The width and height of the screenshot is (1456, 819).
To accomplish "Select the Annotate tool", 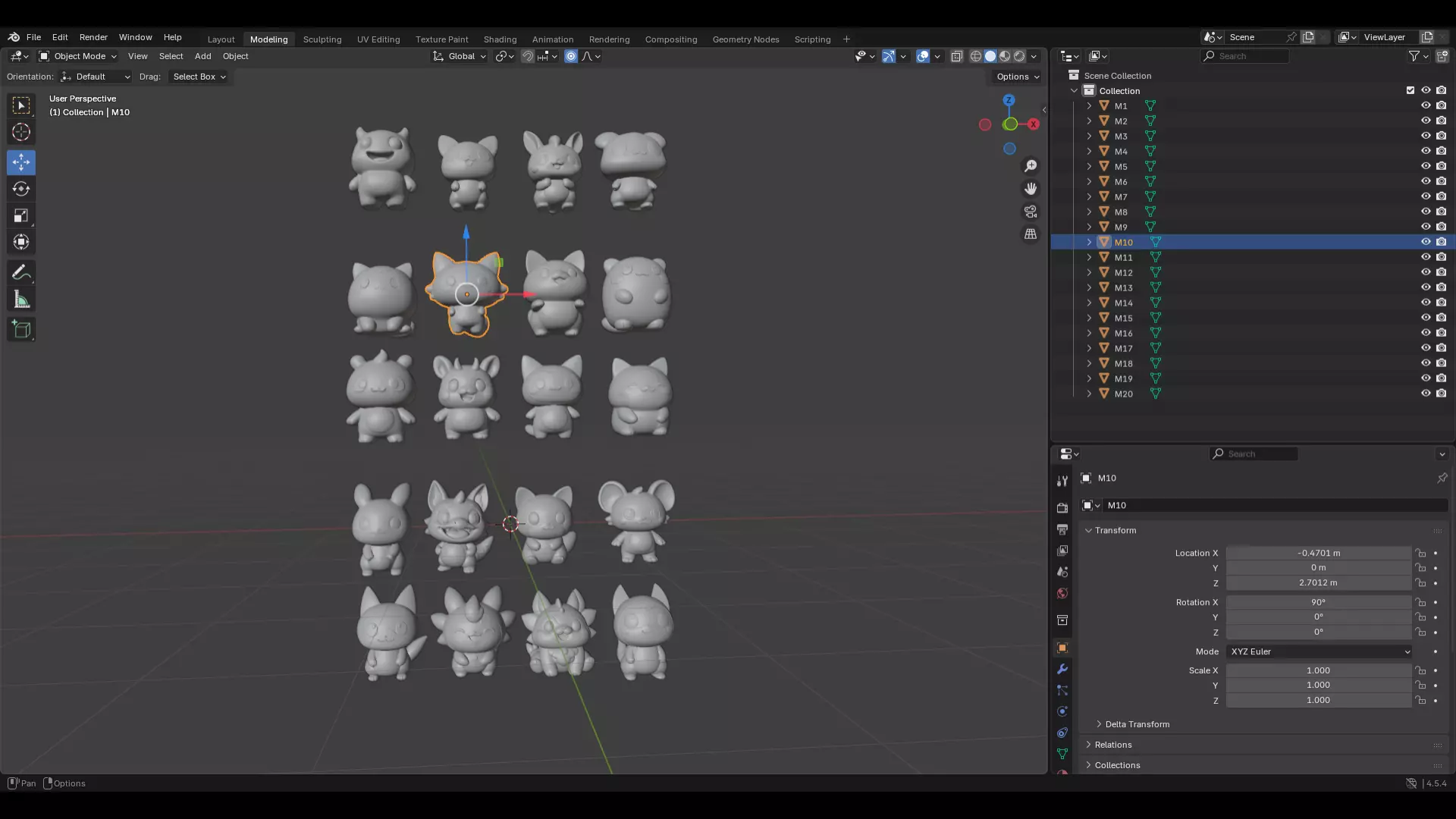I will pyautogui.click(x=21, y=273).
